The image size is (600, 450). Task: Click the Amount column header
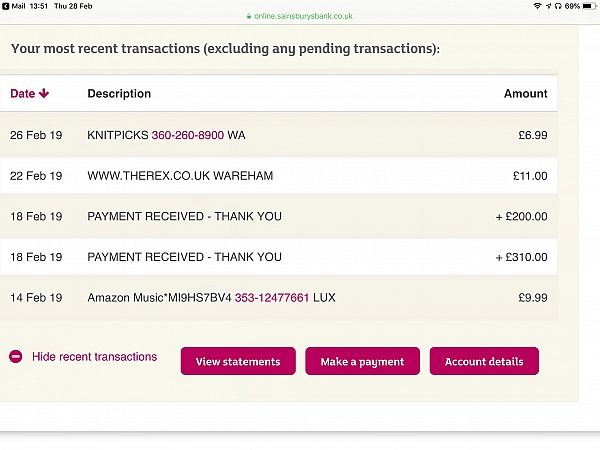525,93
